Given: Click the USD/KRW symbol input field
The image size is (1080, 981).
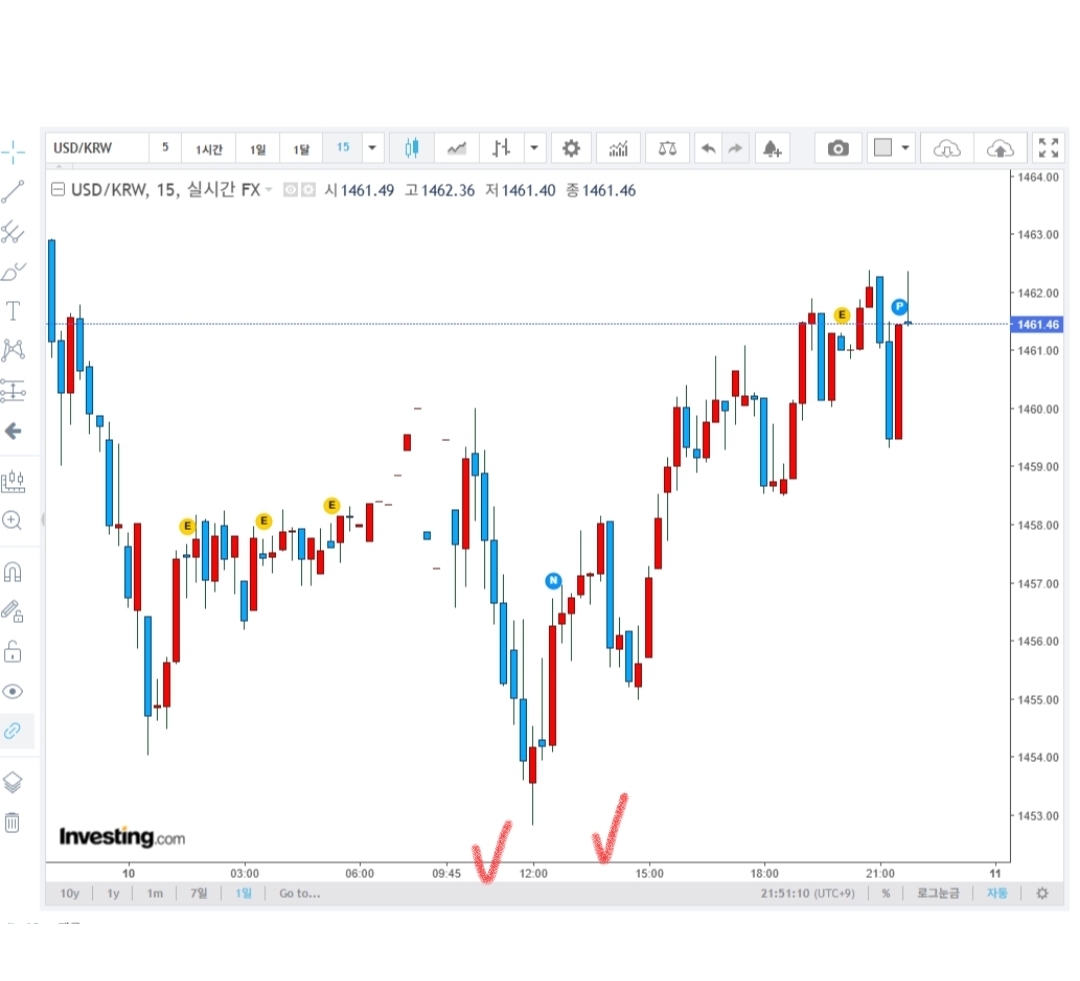Looking at the screenshot, I should [x=96, y=148].
